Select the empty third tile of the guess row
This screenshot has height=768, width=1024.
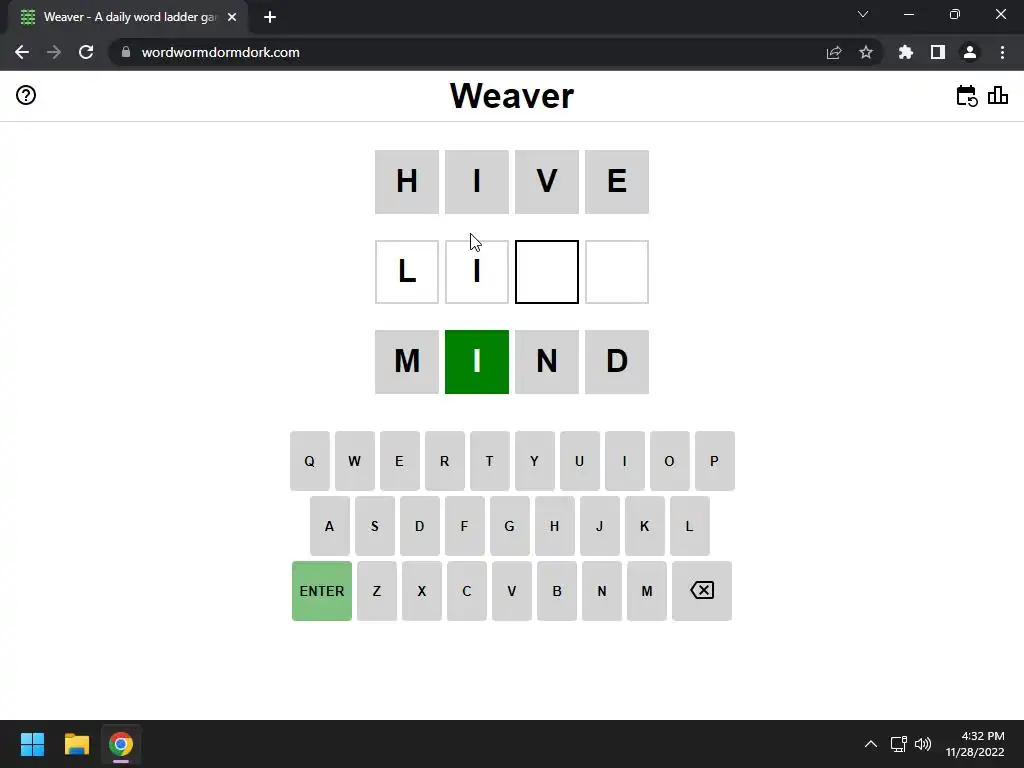tap(547, 272)
